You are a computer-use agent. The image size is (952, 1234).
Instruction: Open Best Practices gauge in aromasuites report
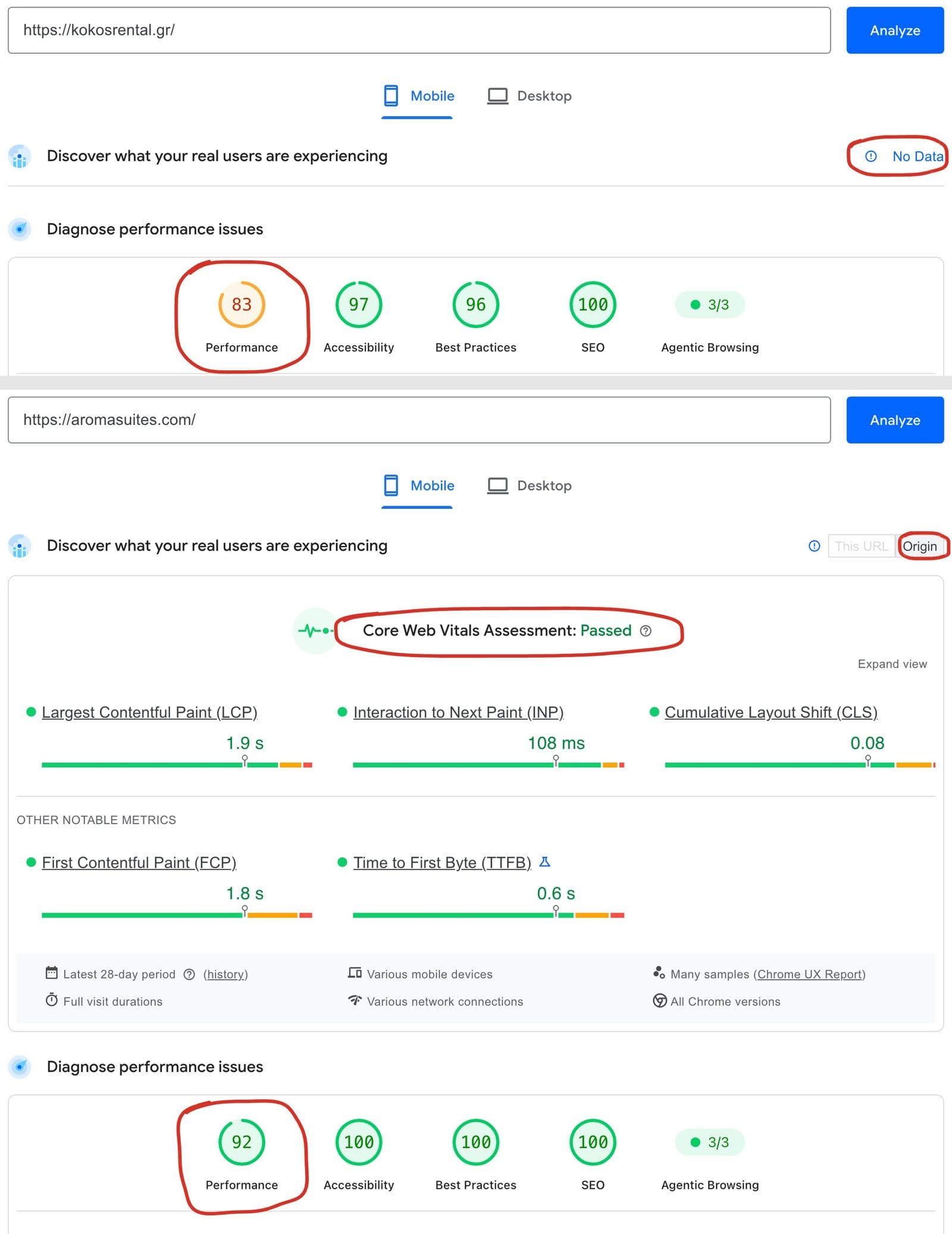pyautogui.click(x=475, y=1142)
